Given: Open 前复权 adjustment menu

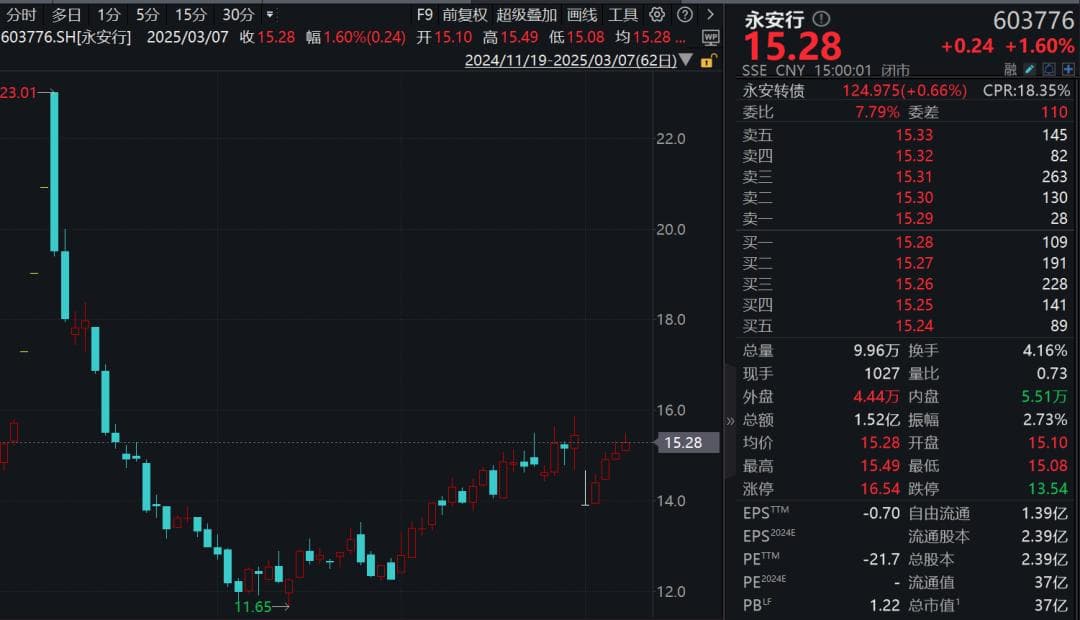Looking at the screenshot, I should pos(465,14).
